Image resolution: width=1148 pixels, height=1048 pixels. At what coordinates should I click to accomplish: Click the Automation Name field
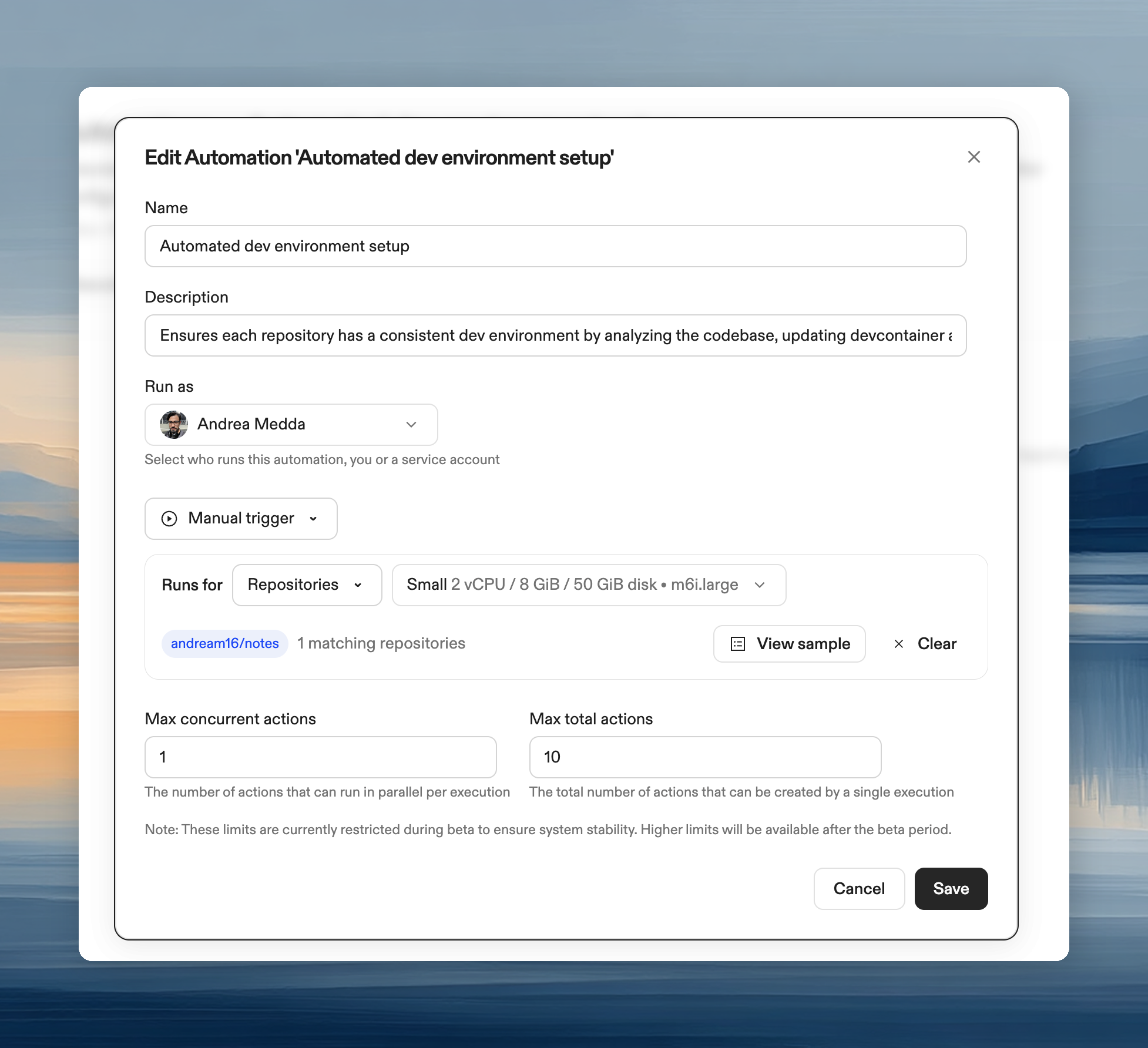coord(555,246)
